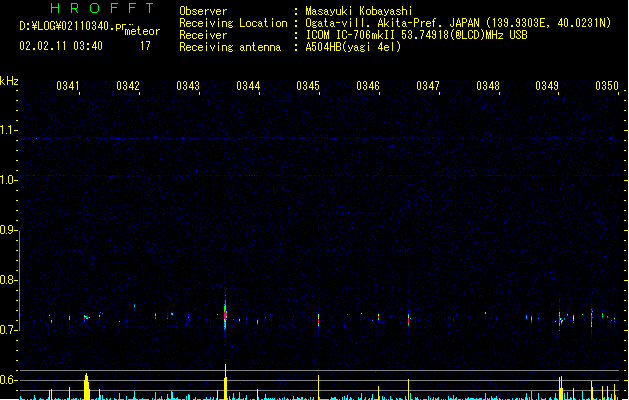
Task: Click the 0343 time marker
Action: coord(188,86)
